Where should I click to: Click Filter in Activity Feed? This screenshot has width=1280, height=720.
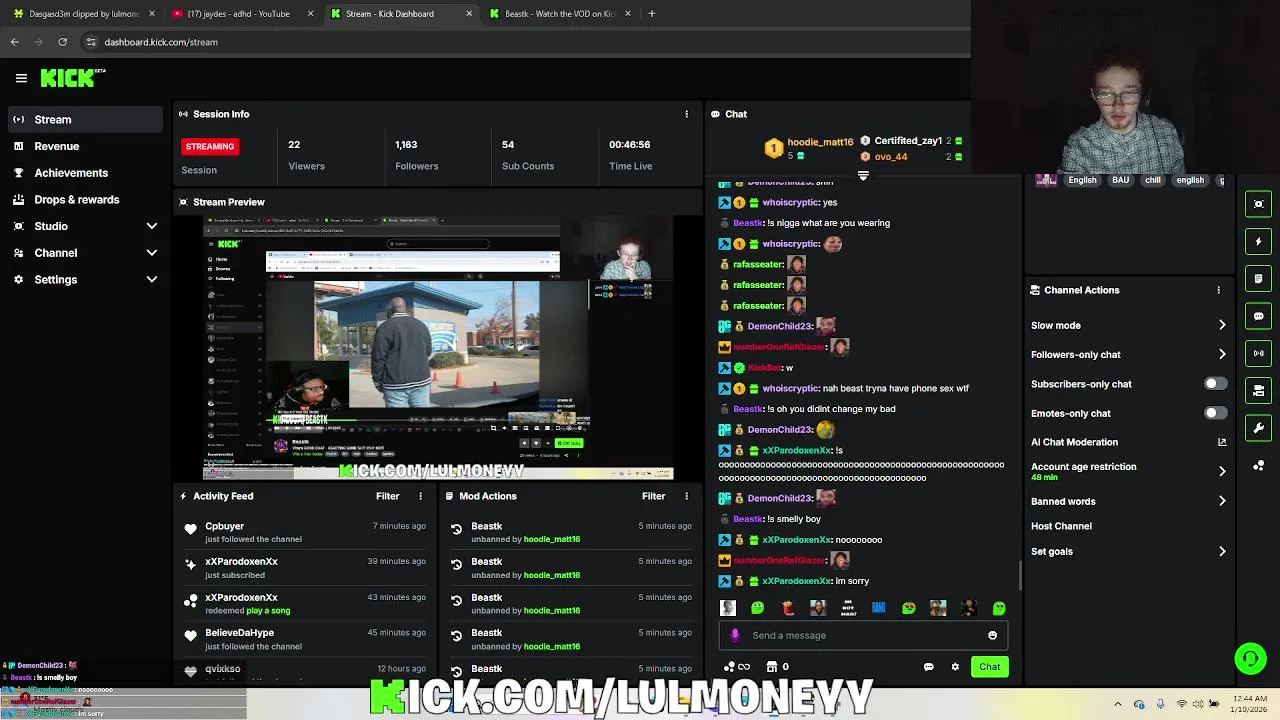(387, 496)
